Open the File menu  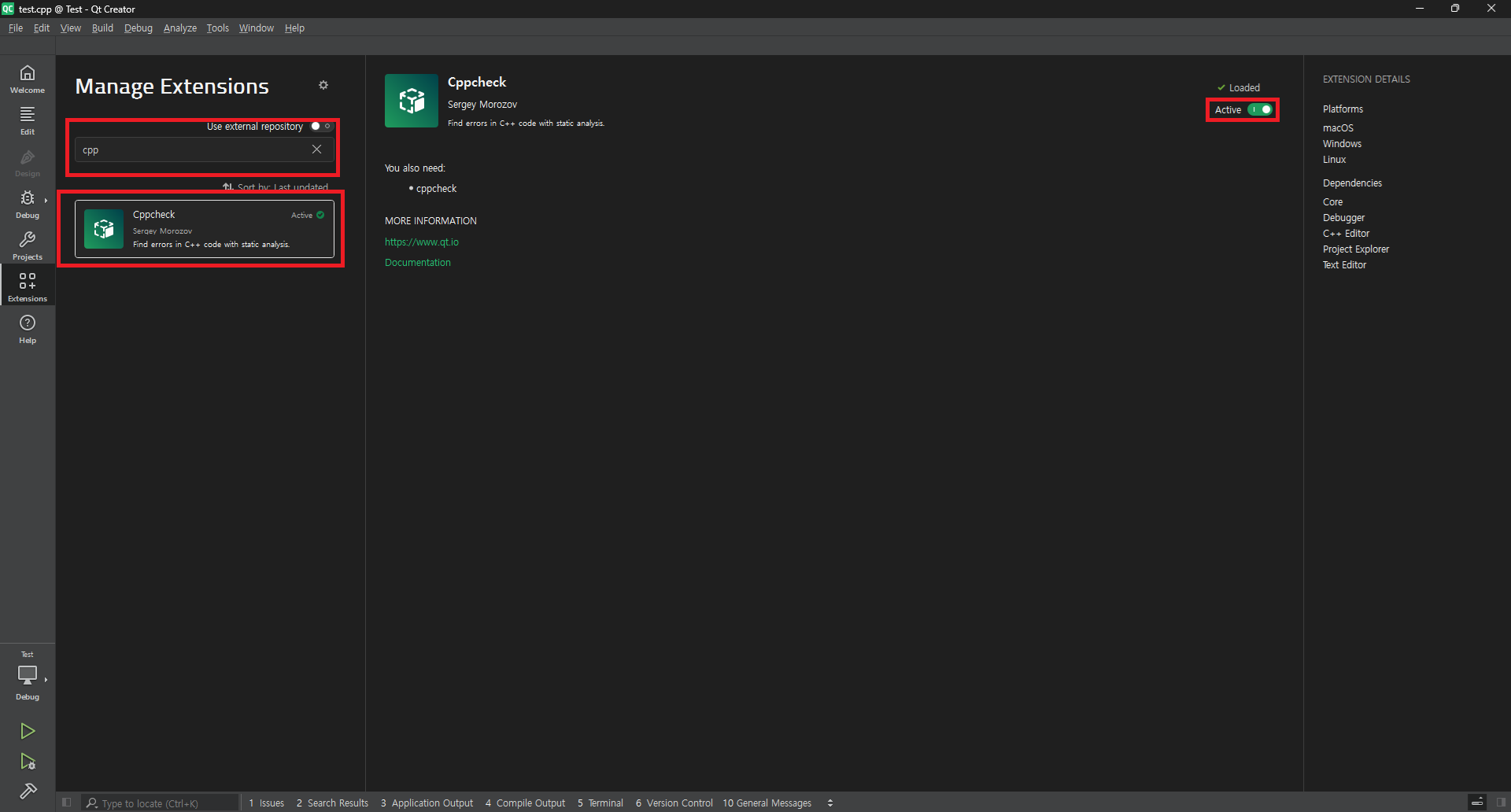[16, 28]
